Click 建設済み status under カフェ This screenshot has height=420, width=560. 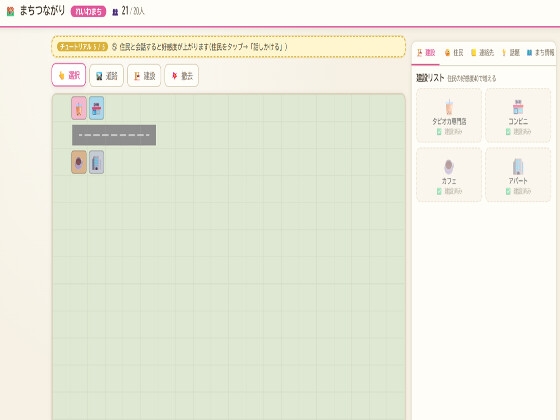449,191
